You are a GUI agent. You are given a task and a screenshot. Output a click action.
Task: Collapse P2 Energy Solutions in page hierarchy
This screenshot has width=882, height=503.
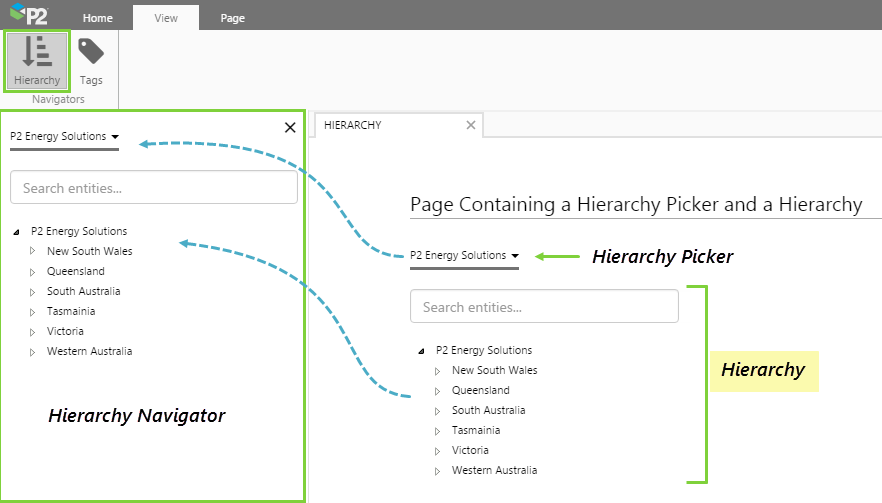pos(422,351)
